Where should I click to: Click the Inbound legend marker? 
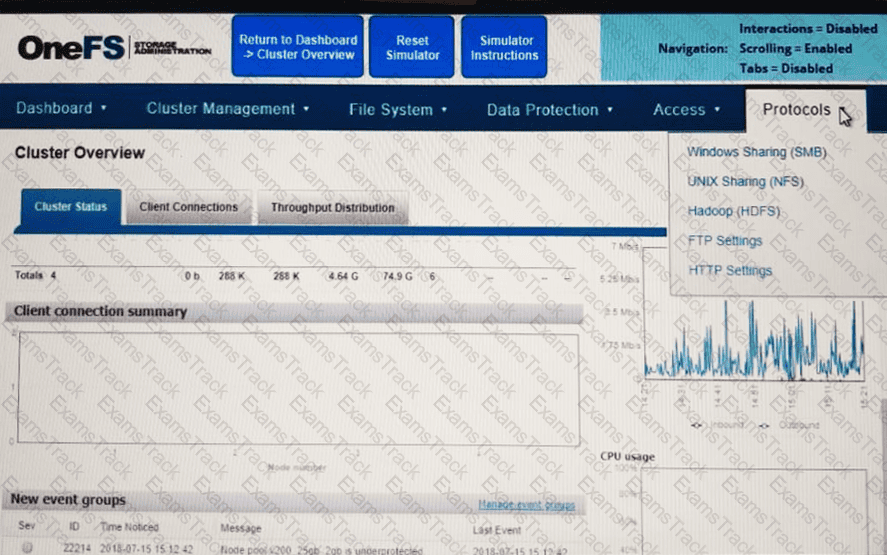coord(699,425)
